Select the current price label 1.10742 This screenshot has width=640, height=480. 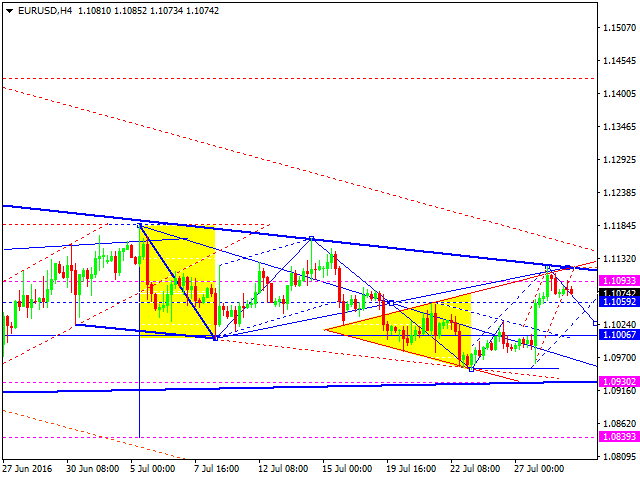619,293
